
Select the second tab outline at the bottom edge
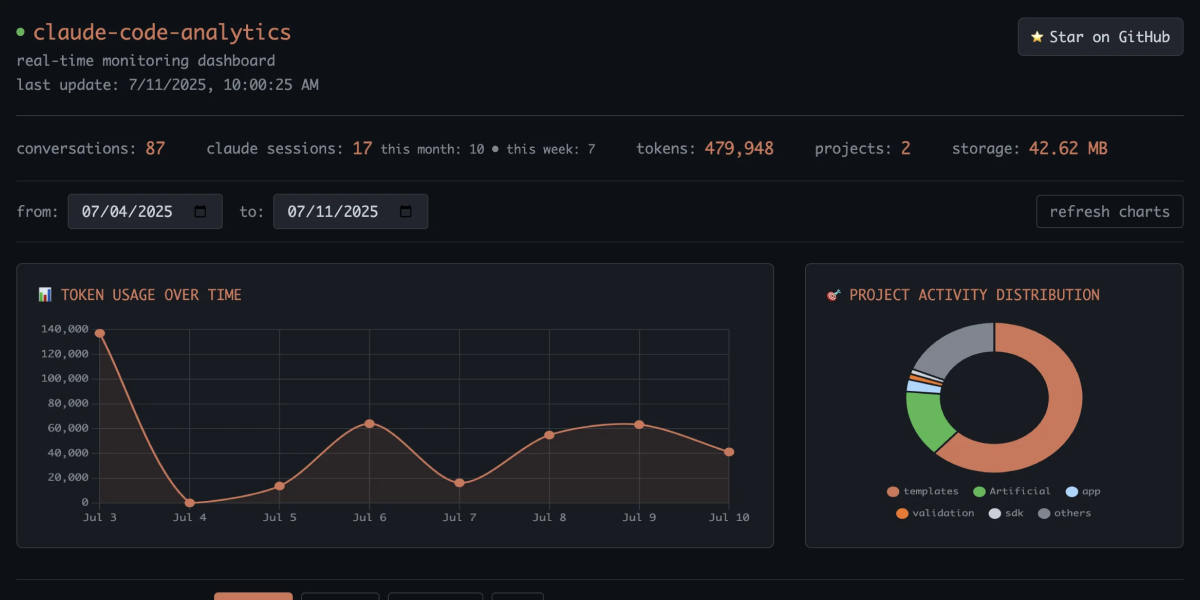point(340,596)
